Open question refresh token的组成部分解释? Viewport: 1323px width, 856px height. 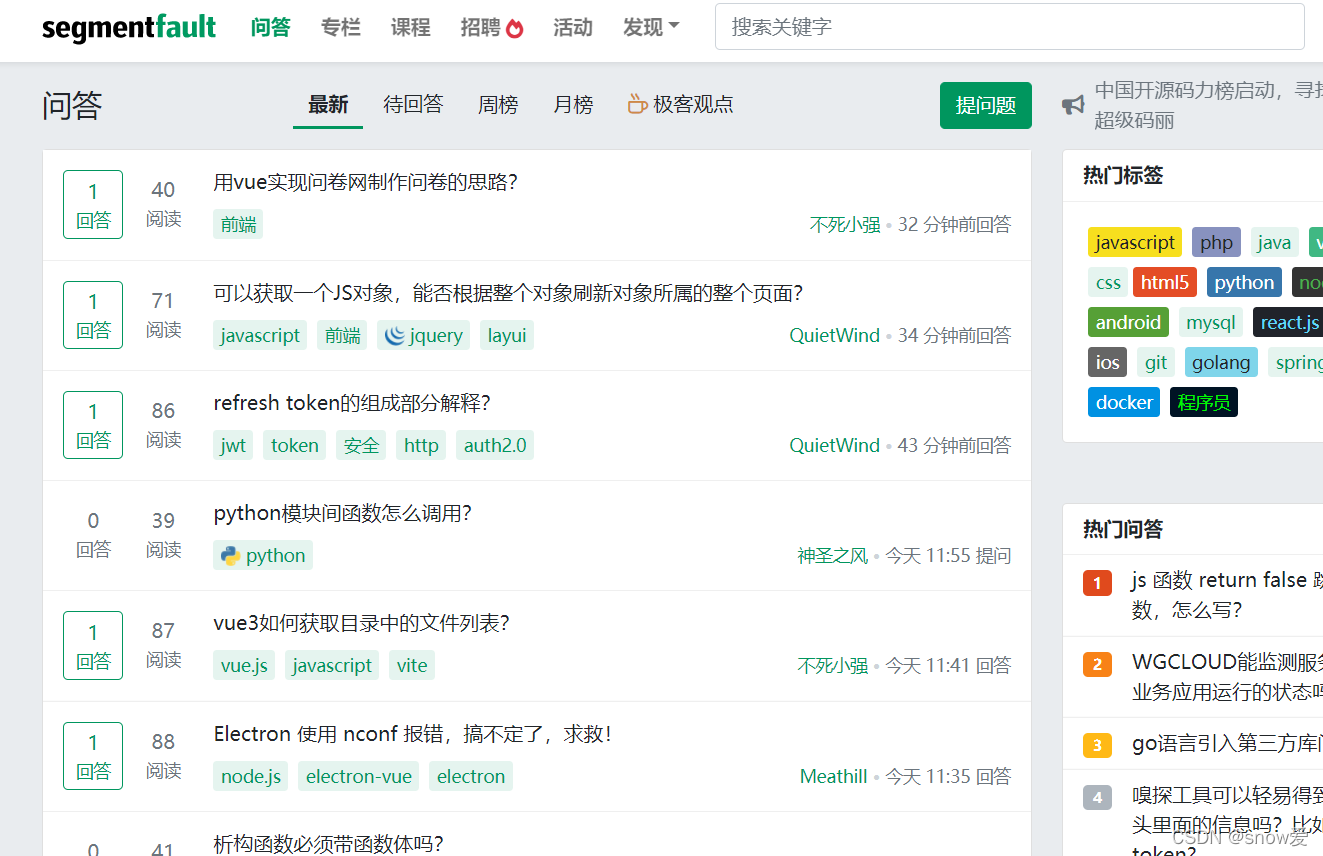pyautogui.click(x=352, y=402)
